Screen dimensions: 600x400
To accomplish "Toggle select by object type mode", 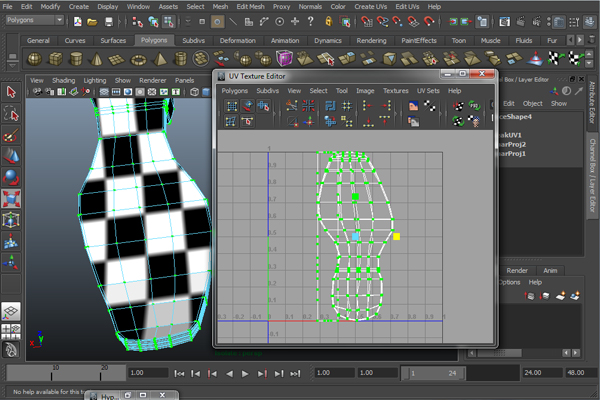I will point(153,22).
